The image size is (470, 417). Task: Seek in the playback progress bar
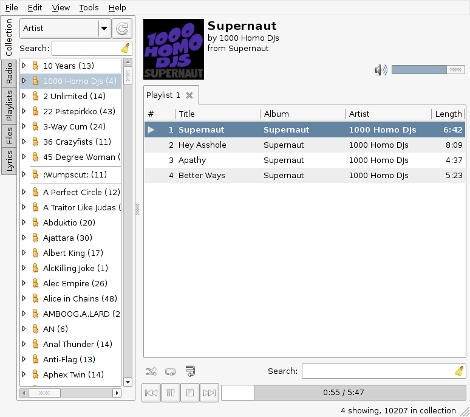click(x=344, y=393)
